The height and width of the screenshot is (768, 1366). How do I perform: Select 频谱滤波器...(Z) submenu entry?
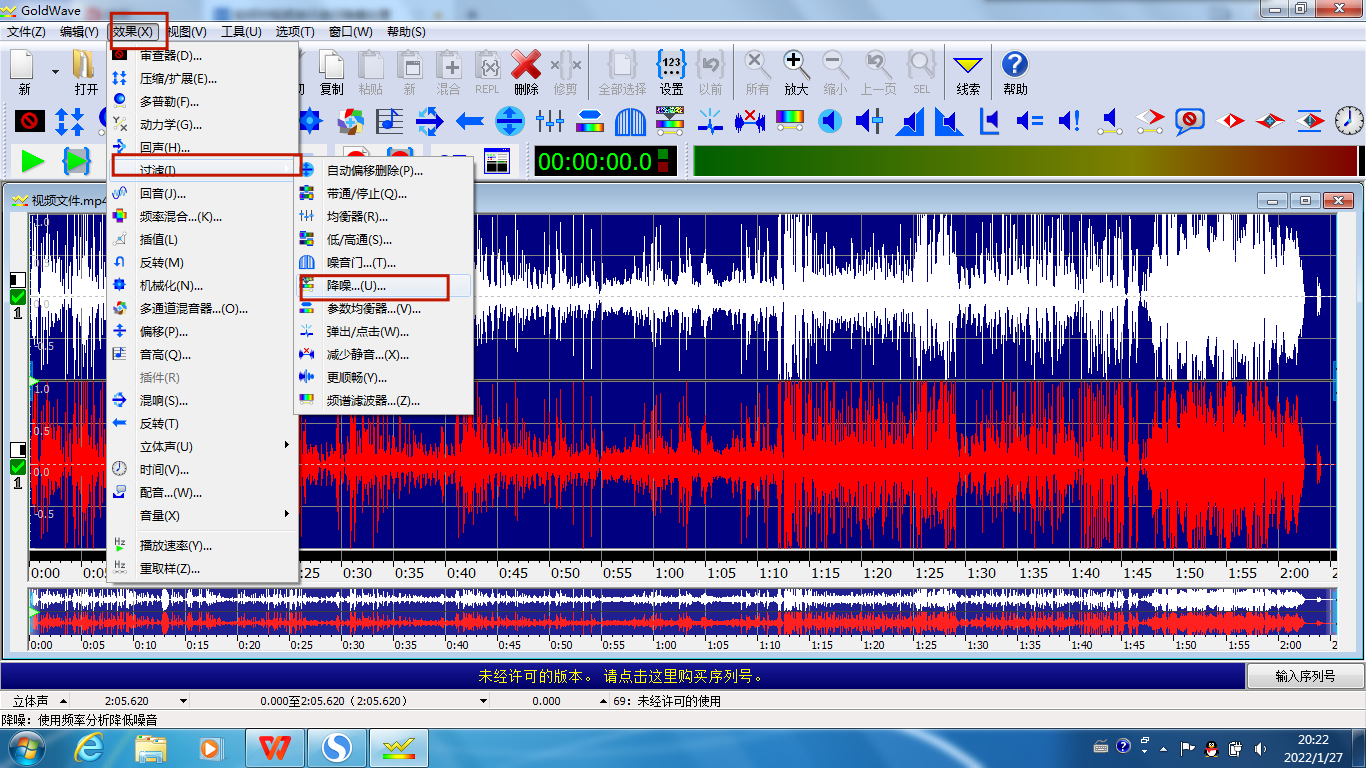(x=383, y=400)
